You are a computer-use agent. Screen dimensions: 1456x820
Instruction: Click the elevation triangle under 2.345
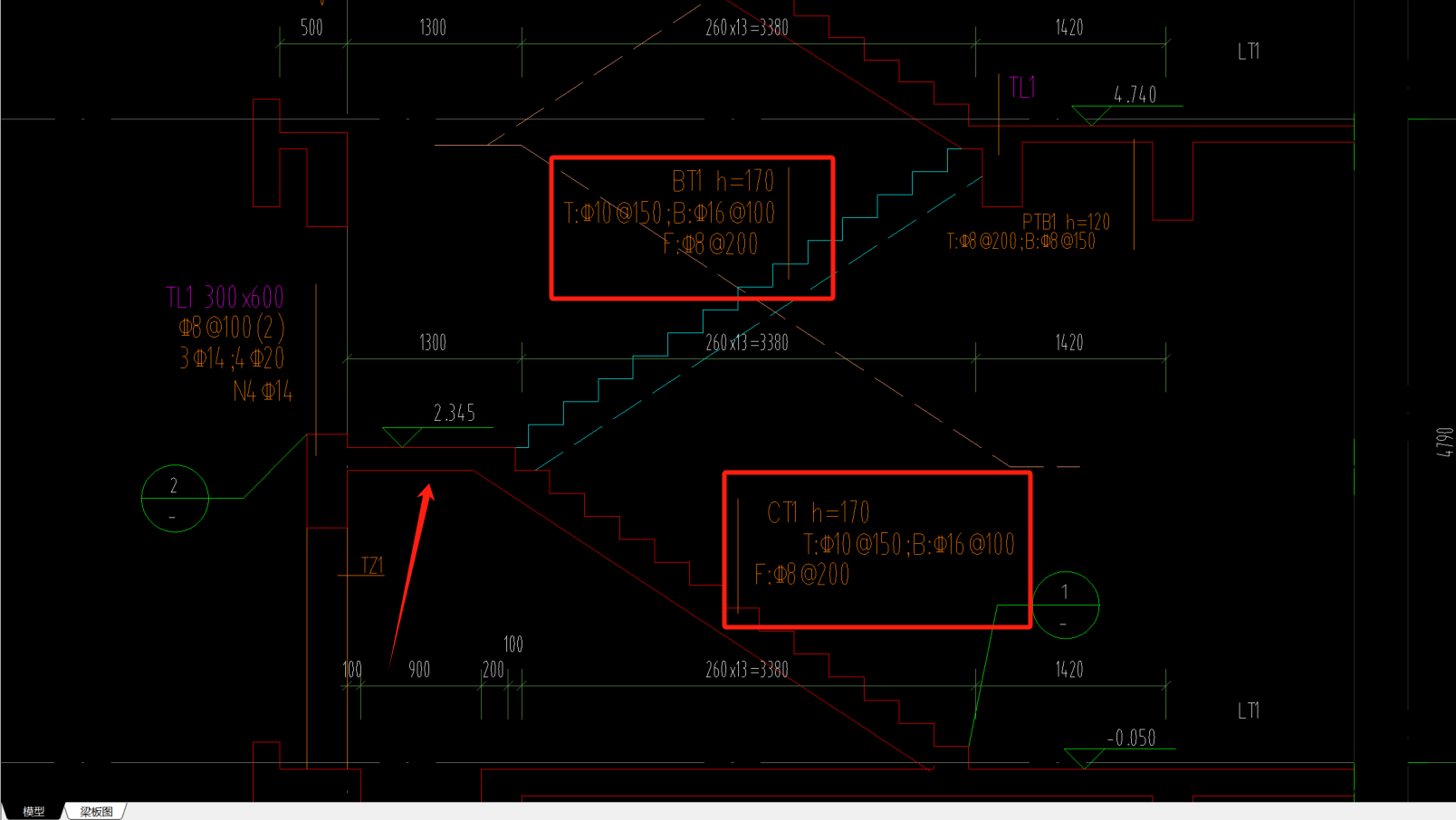click(402, 437)
